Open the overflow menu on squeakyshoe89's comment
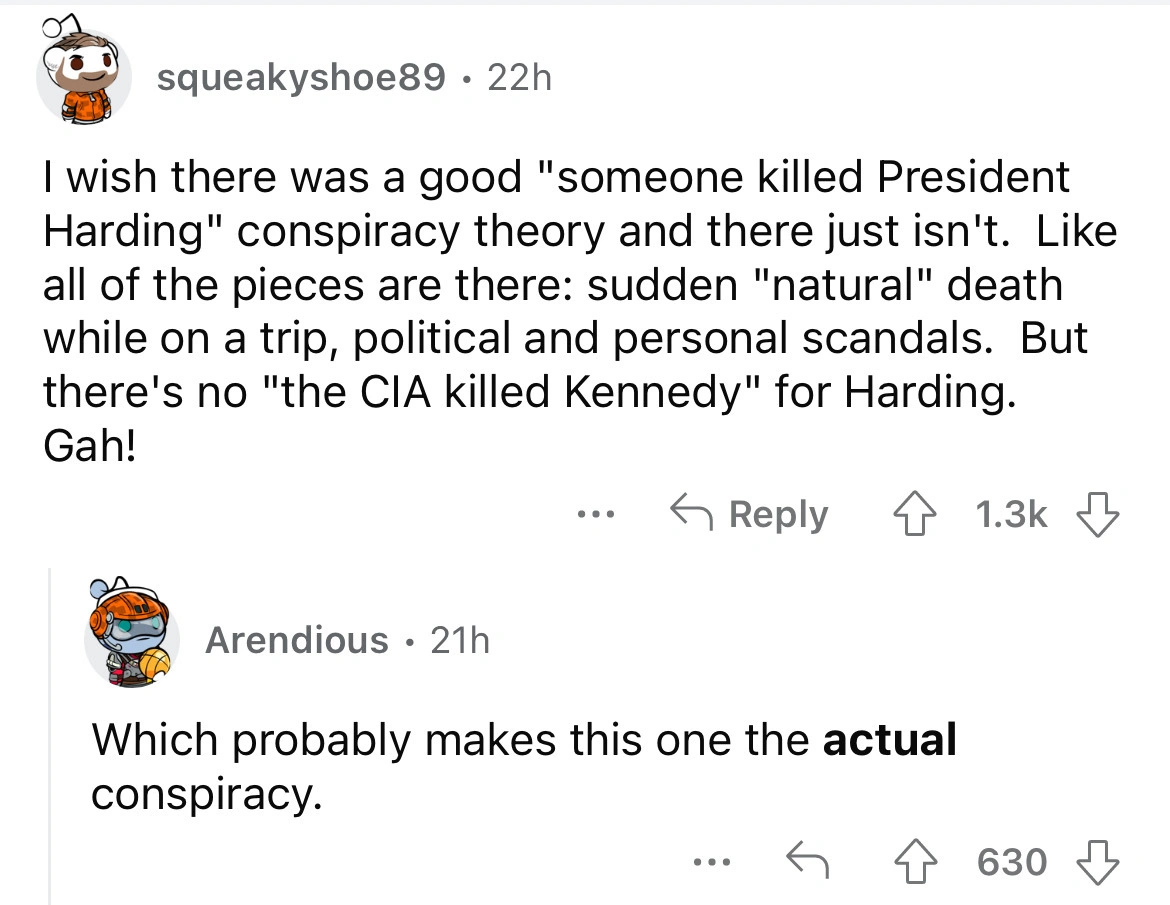This screenshot has height=905, width=1170. point(596,513)
